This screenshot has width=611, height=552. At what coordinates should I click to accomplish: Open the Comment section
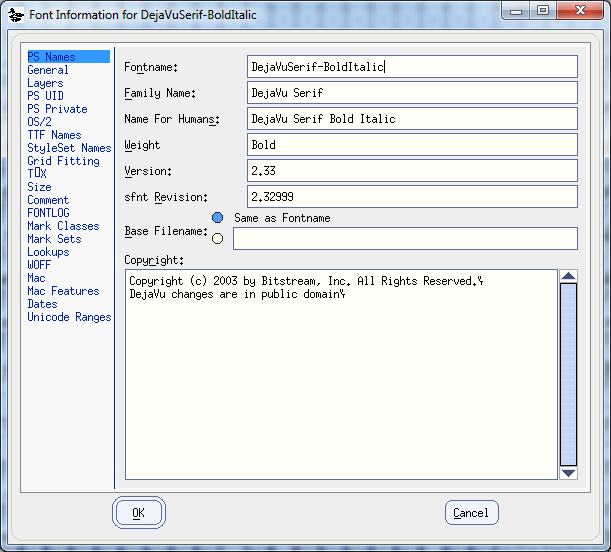click(48, 200)
